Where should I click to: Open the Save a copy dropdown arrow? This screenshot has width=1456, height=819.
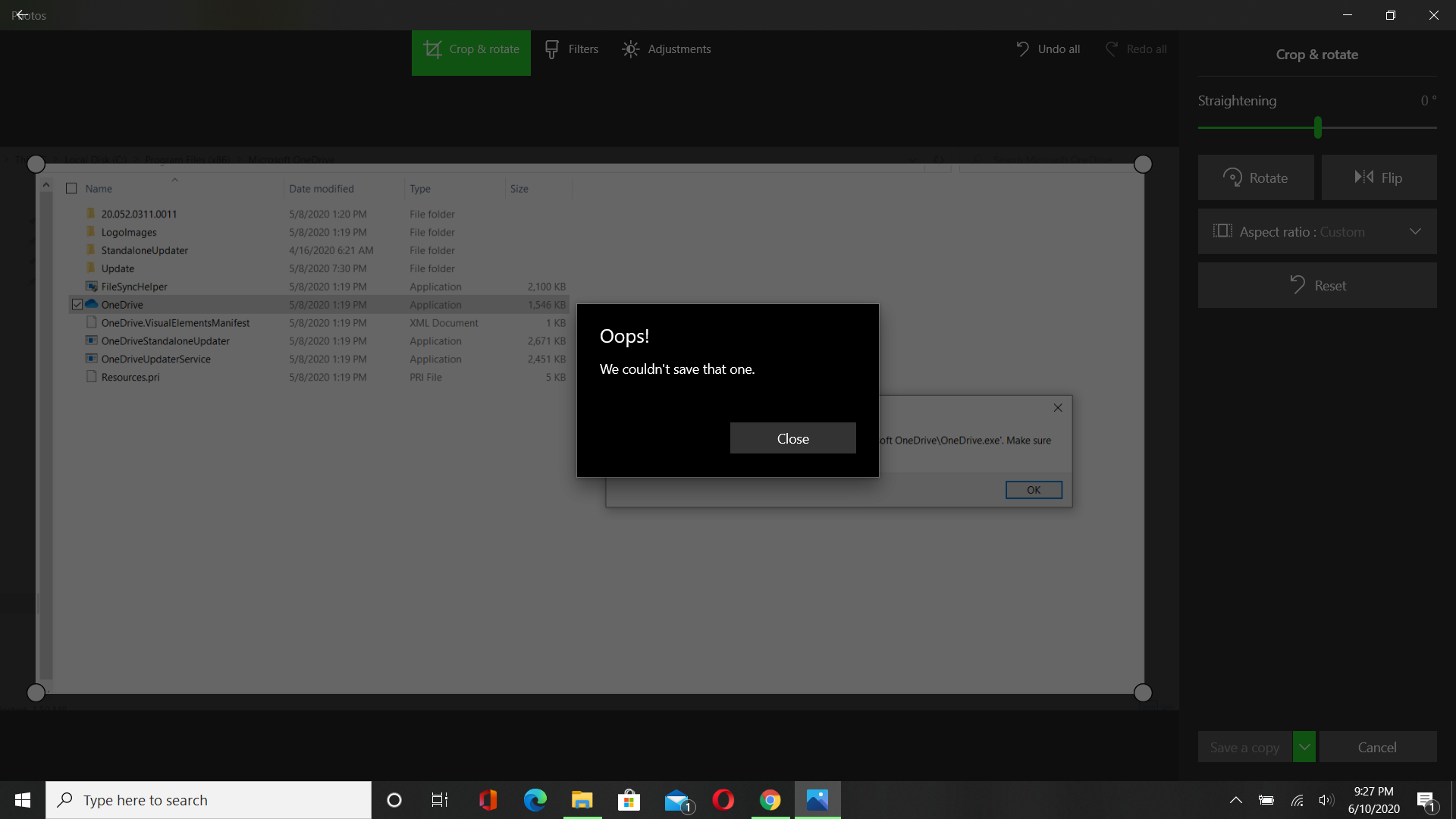[1304, 747]
